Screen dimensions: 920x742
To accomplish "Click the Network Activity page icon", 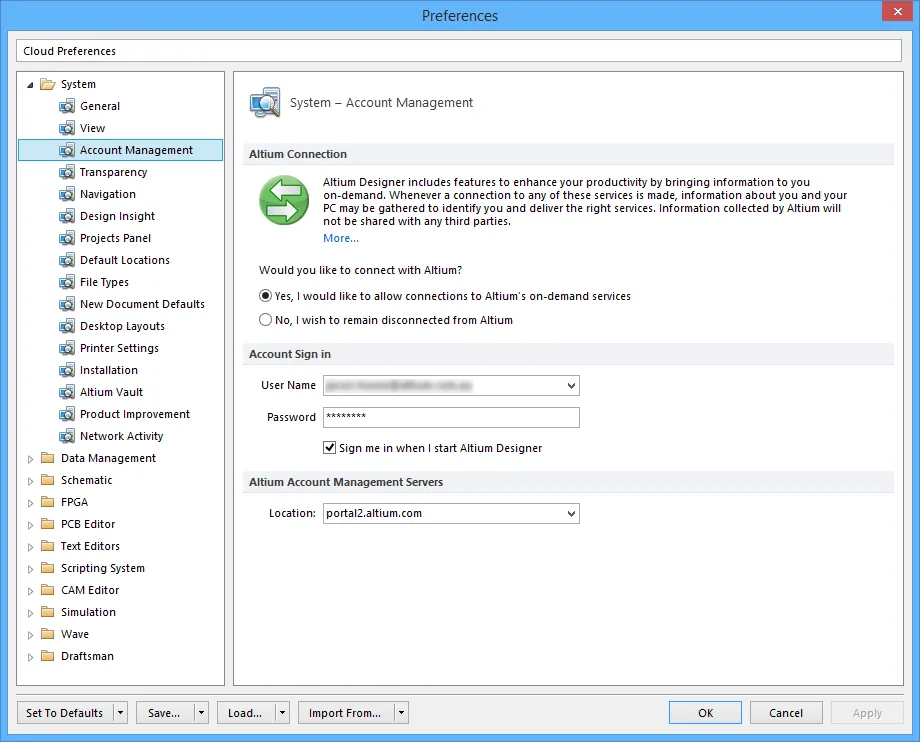I will point(67,436).
